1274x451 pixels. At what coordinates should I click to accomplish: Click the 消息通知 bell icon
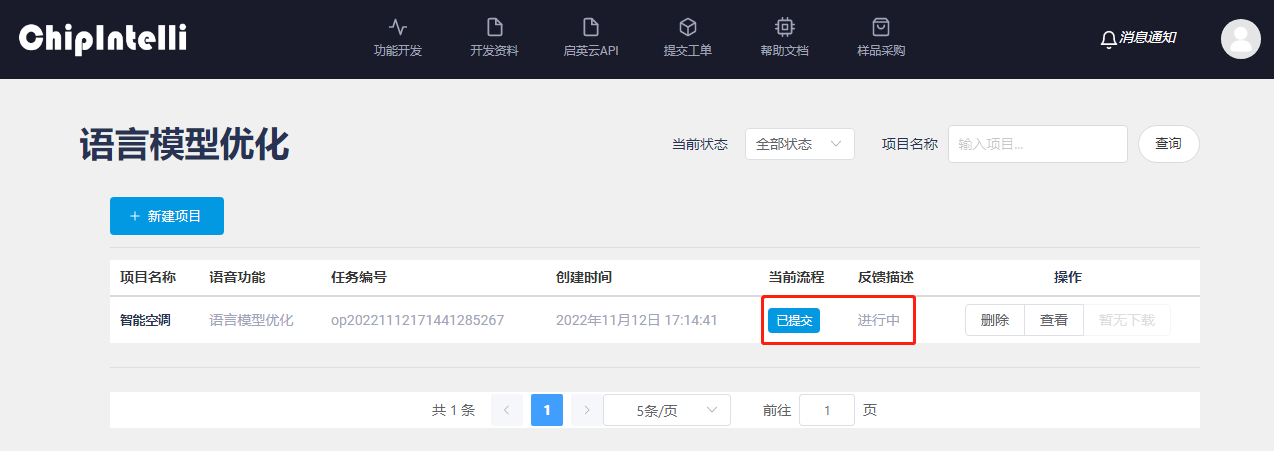[x=1108, y=39]
